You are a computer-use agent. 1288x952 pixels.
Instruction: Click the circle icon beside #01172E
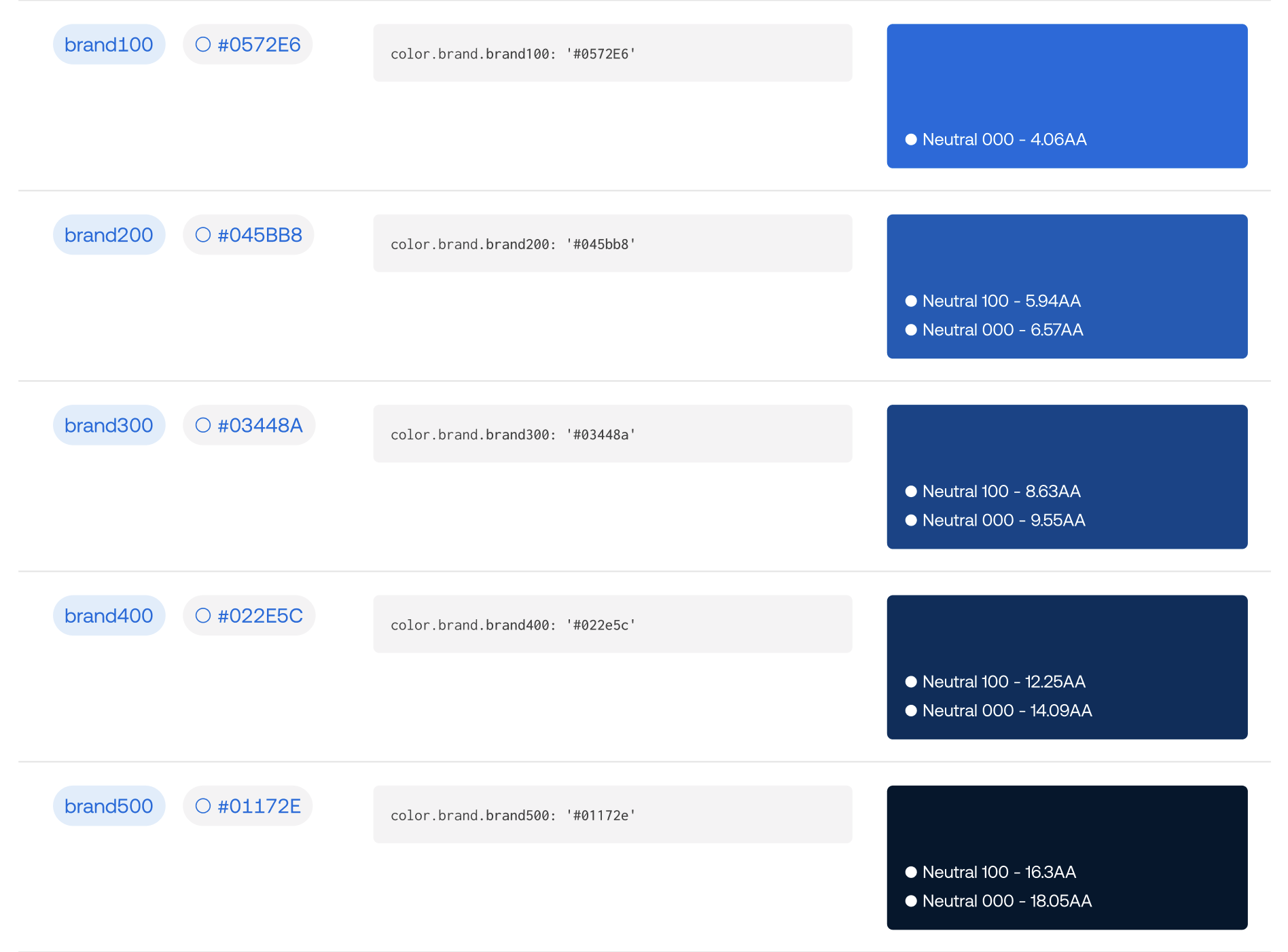[x=202, y=806]
